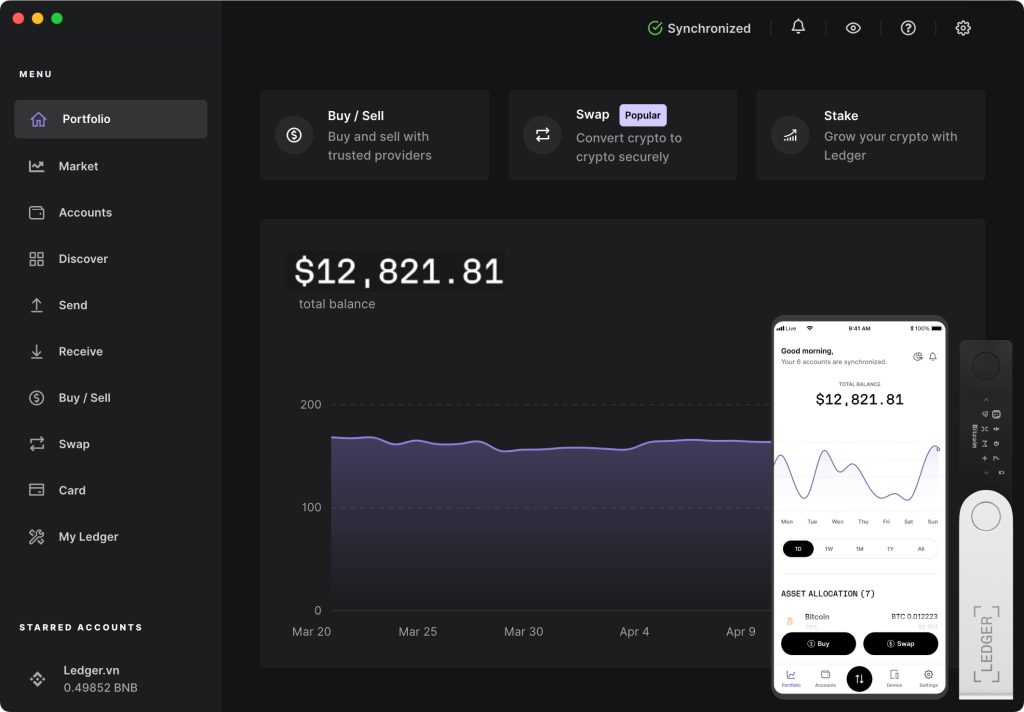Click the end point dot on the phone chart
Screen dimensions: 1024x712
pos(938,449)
